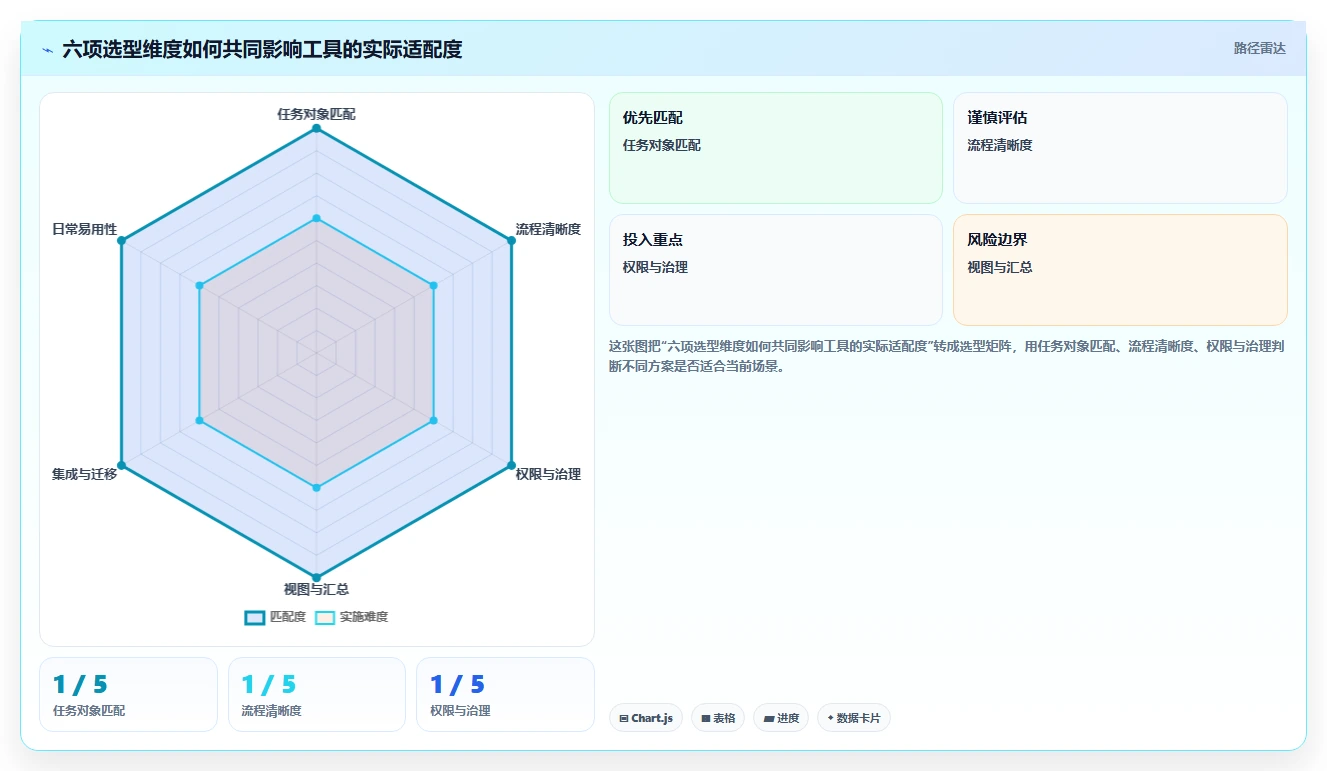Click the page title 六项选型维度 heading
Image resolution: width=1327 pixels, height=771 pixels.
tap(262, 49)
